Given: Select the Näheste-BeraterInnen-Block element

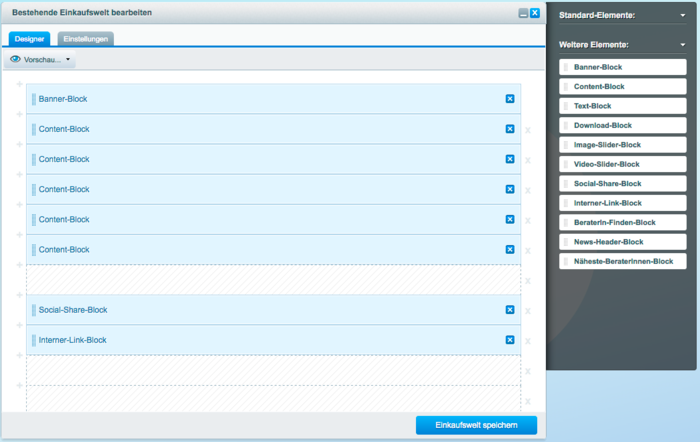Looking at the screenshot, I should point(622,261).
